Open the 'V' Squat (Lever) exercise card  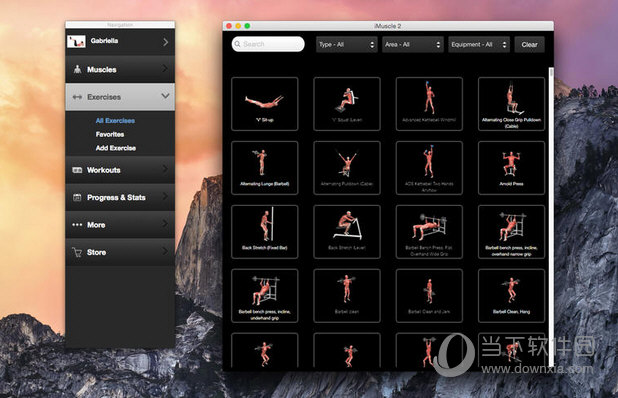(347, 104)
